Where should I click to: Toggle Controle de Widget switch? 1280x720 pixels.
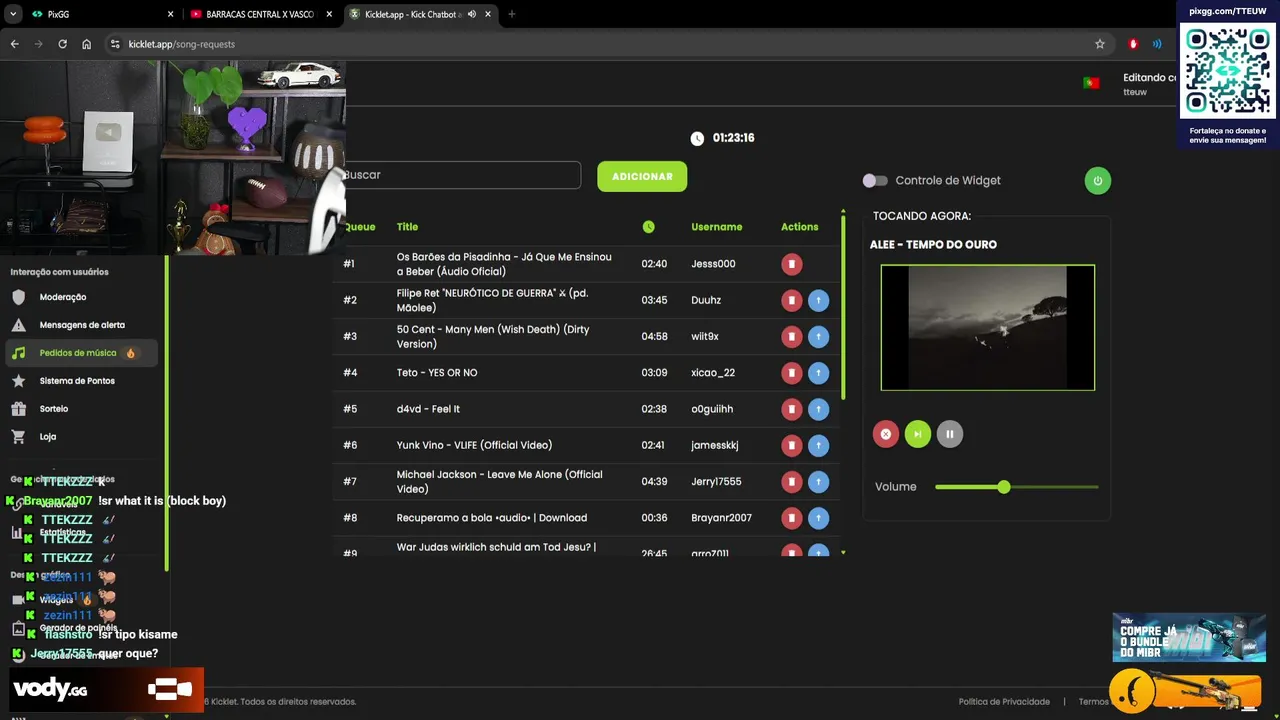click(x=875, y=181)
